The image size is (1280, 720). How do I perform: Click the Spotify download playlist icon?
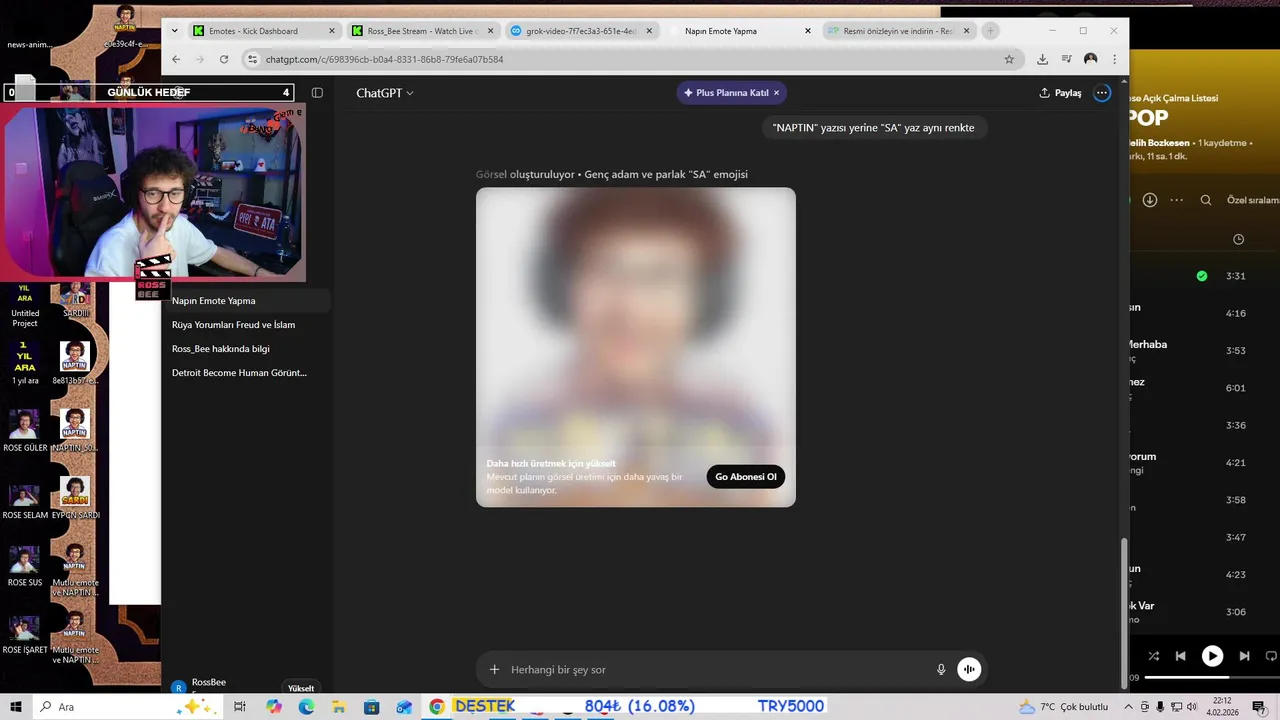[x=1150, y=200]
